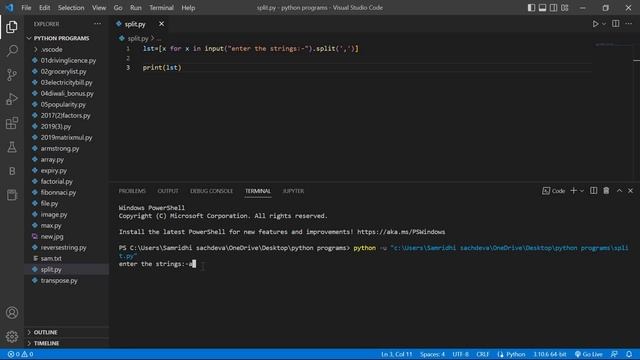This screenshot has height=360, width=640.
Task: Open sam.txt file in explorer
Action: pos(51,259)
